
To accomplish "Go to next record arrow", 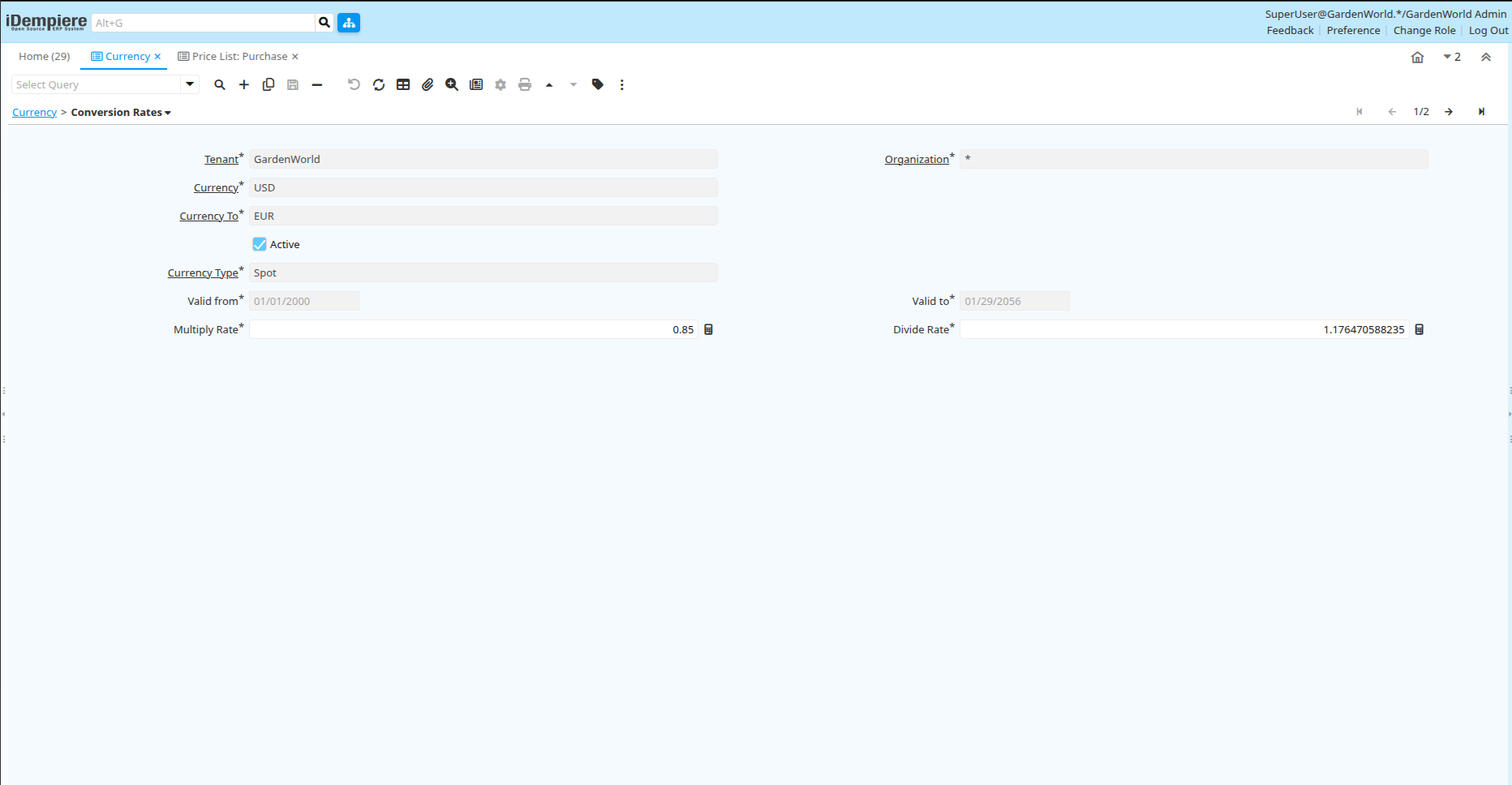I will tap(1449, 112).
